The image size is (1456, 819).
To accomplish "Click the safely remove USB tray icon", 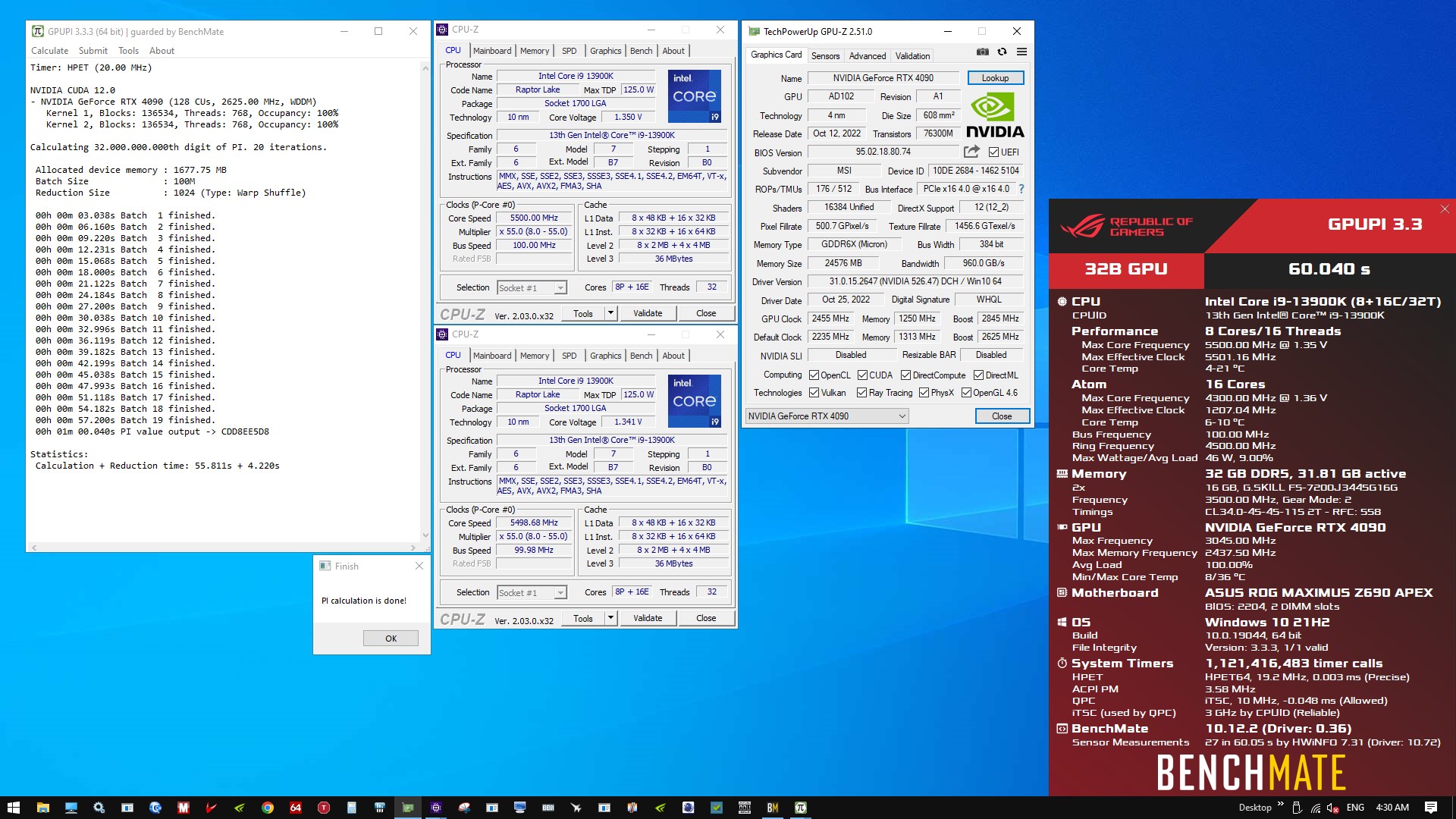I will click(1297, 808).
